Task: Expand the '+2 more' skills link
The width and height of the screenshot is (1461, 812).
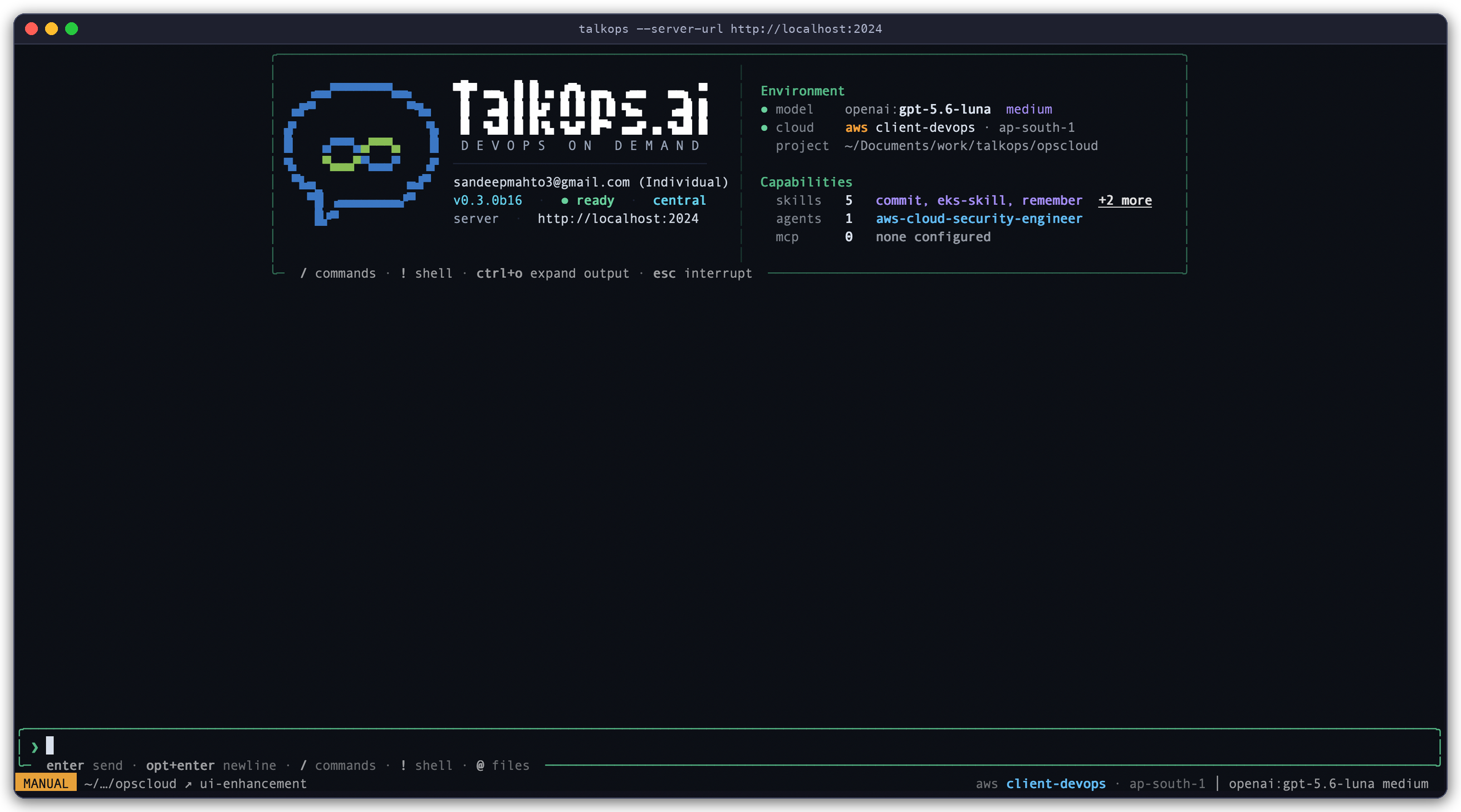Action: point(1125,200)
